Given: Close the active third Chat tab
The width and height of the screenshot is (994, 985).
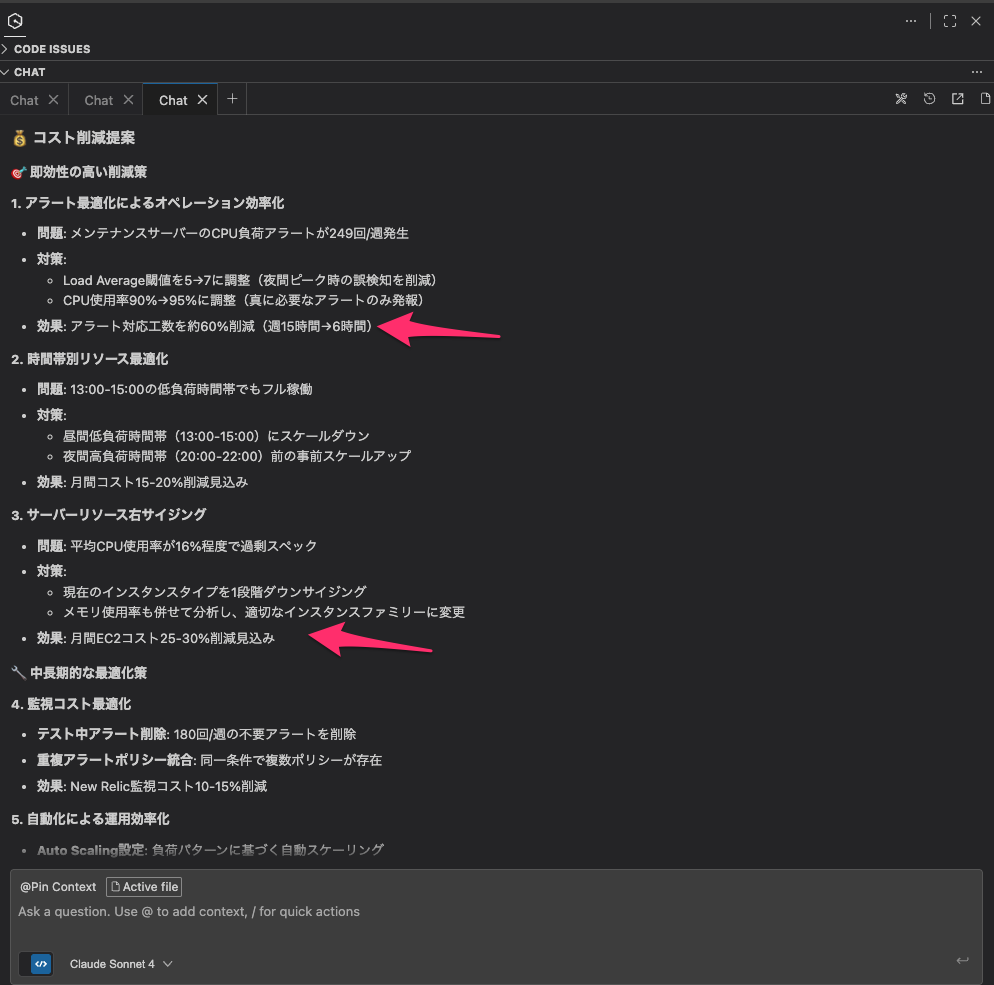Looking at the screenshot, I should point(202,100).
